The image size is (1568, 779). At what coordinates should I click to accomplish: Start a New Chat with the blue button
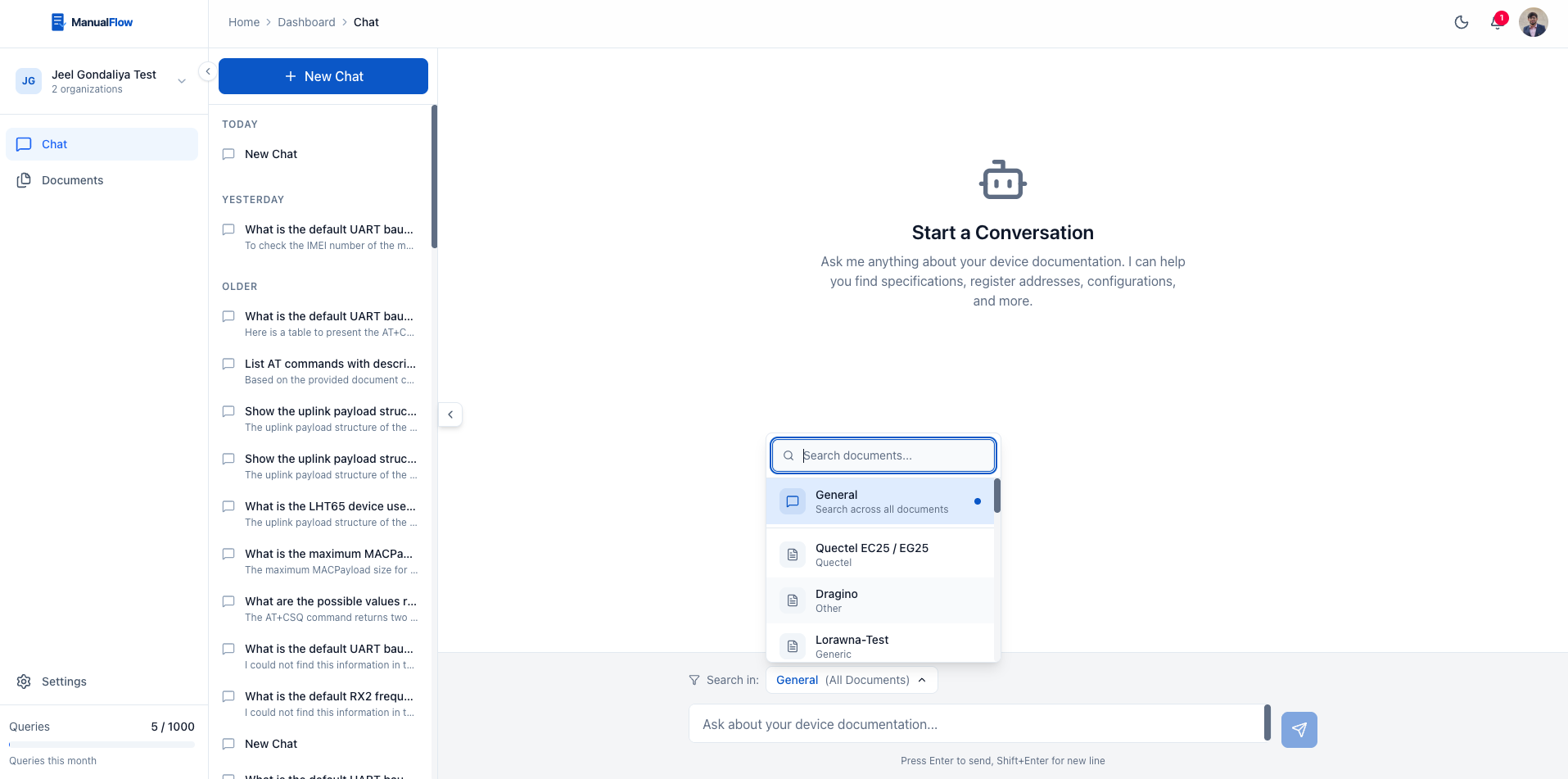323,75
